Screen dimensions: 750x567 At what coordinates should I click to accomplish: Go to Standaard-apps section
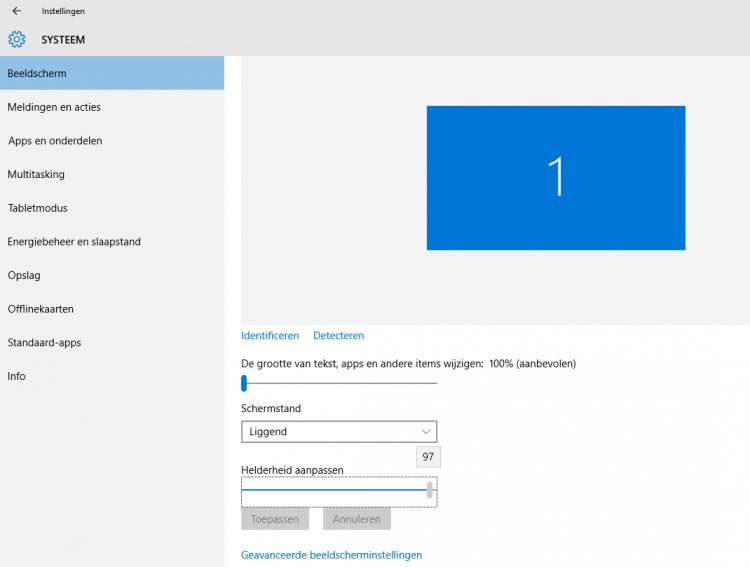coord(44,342)
